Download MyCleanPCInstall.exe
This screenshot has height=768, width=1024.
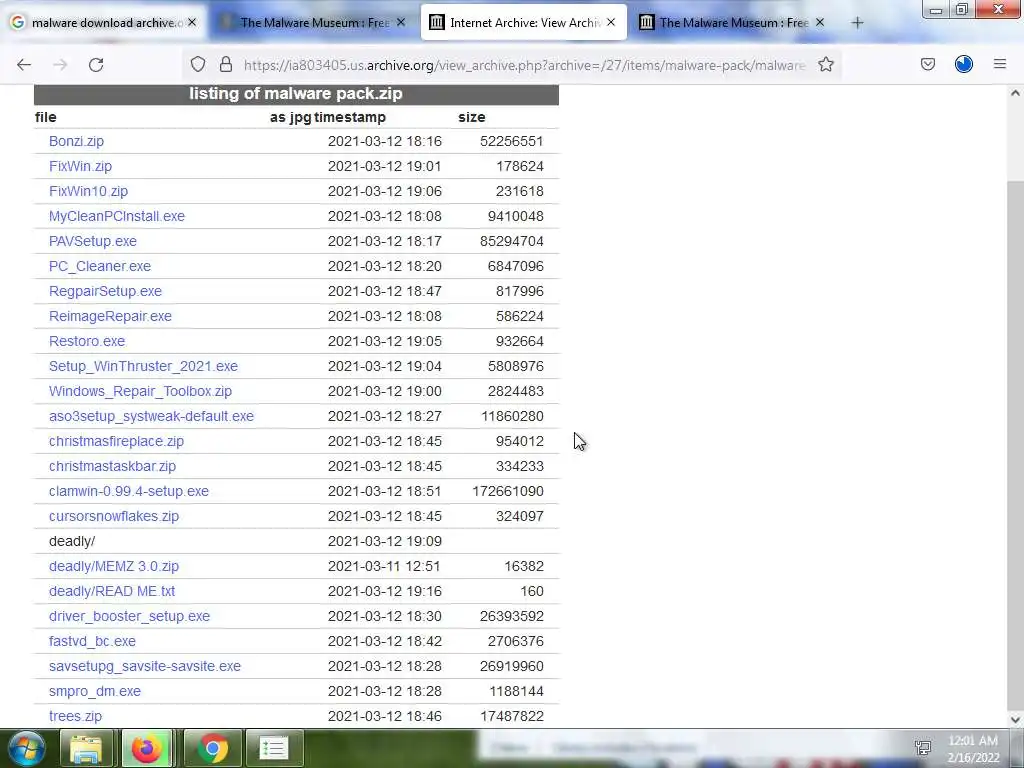pyautogui.click(x=117, y=216)
